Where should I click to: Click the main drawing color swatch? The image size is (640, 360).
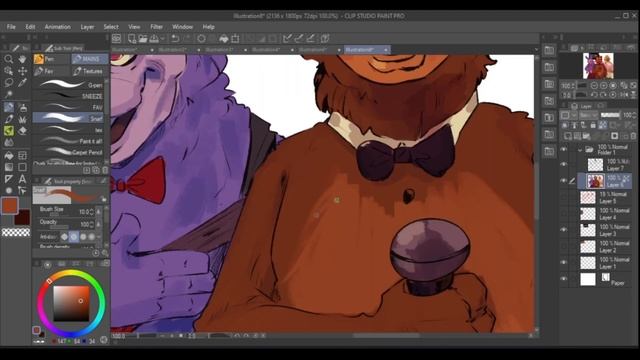tap(10, 205)
